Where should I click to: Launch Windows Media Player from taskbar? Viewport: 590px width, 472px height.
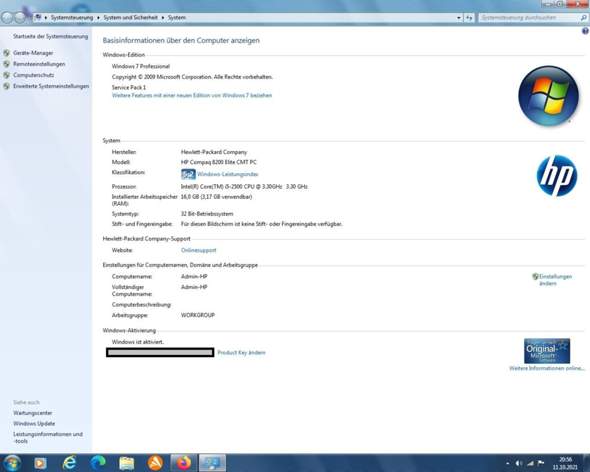click(x=40, y=463)
